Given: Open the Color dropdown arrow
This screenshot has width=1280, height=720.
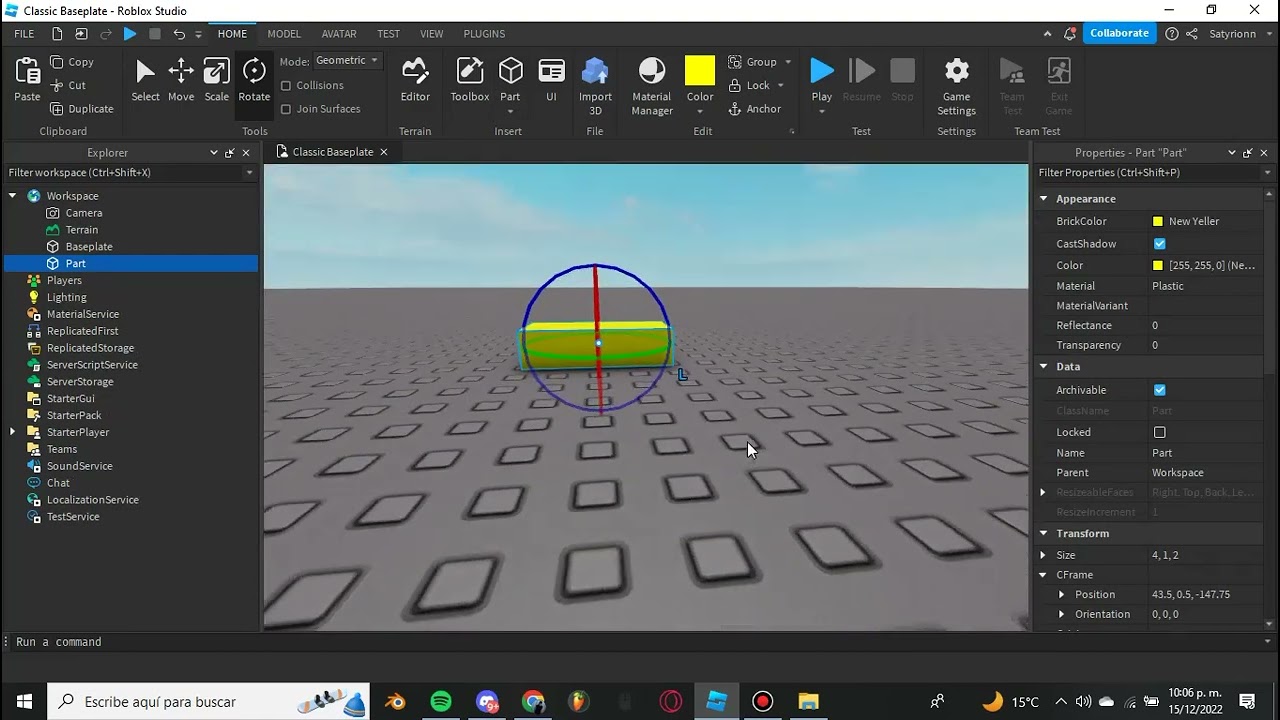Looking at the screenshot, I should [x=700, y=111].
